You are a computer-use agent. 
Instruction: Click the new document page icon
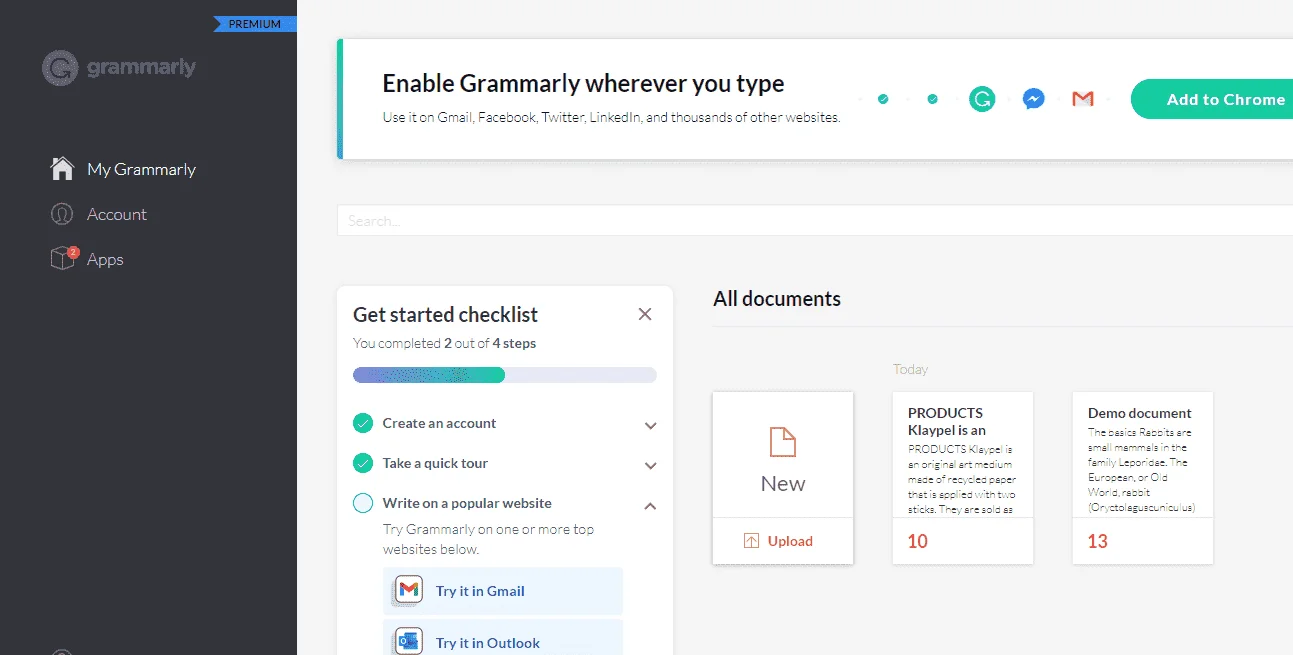click(782, 441)
